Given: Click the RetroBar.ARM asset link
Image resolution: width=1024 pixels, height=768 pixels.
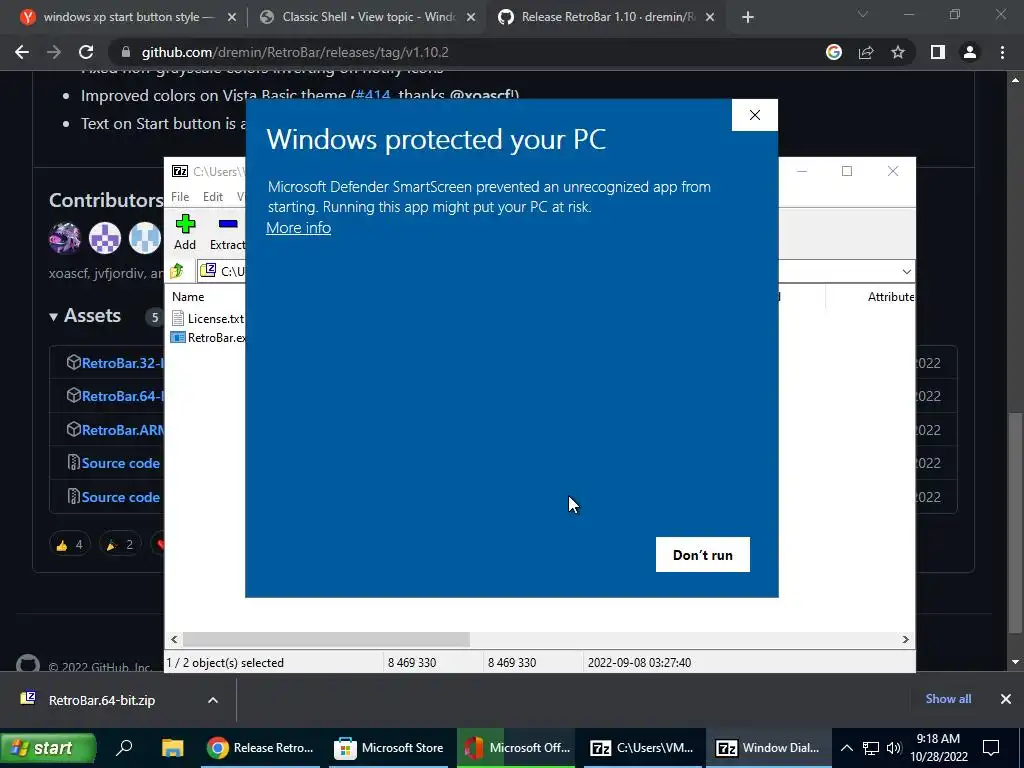Looking at the screenshot, I should 123,430.
